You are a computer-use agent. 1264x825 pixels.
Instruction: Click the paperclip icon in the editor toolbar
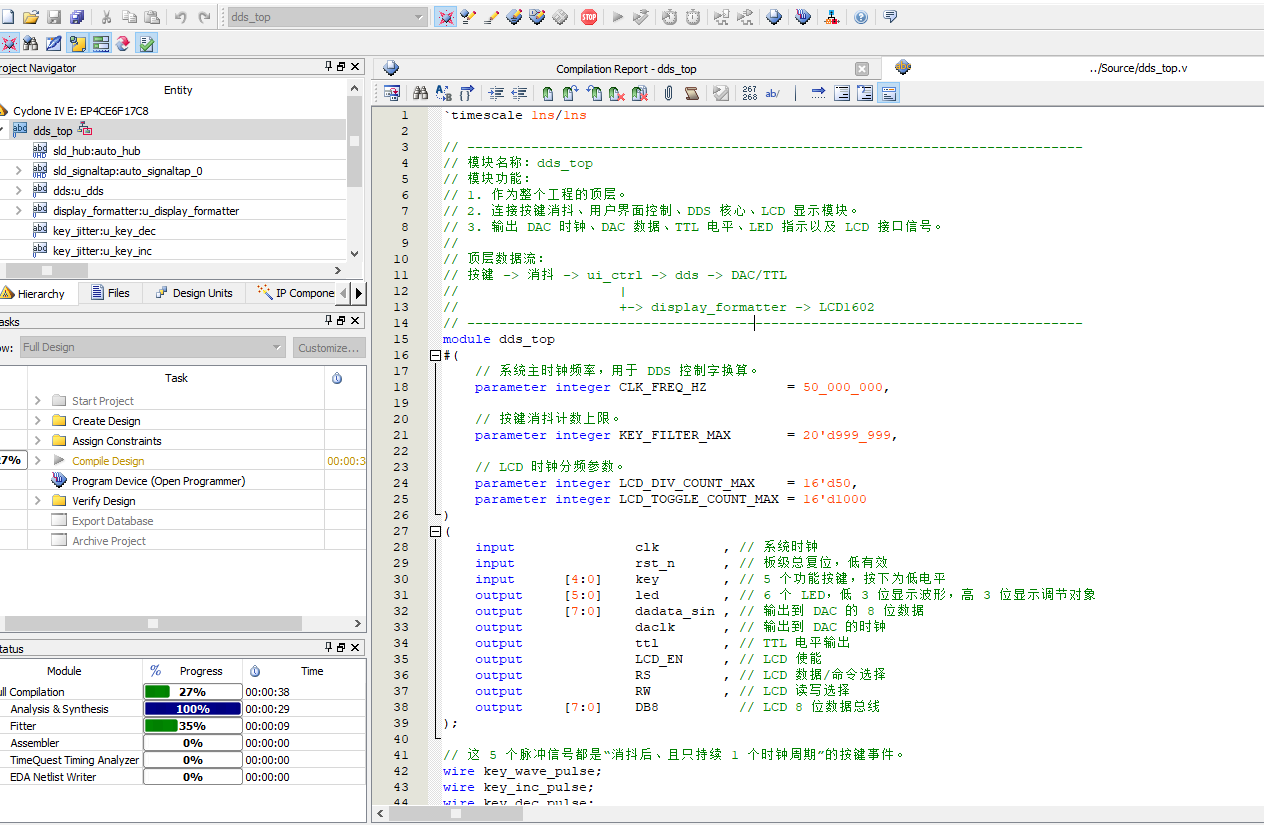[668, 93]
